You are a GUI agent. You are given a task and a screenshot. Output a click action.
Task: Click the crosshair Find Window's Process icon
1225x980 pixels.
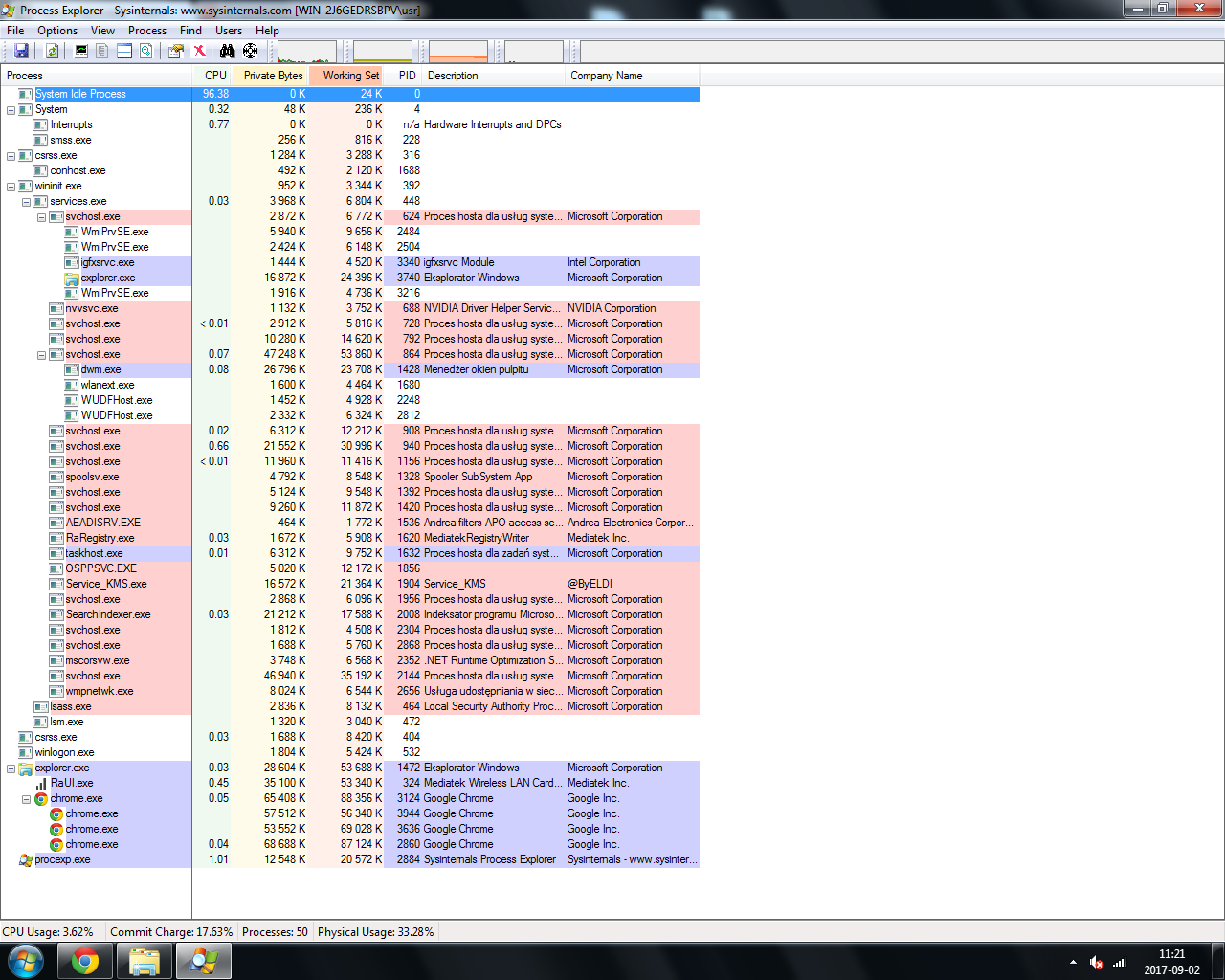coord(251,51)
